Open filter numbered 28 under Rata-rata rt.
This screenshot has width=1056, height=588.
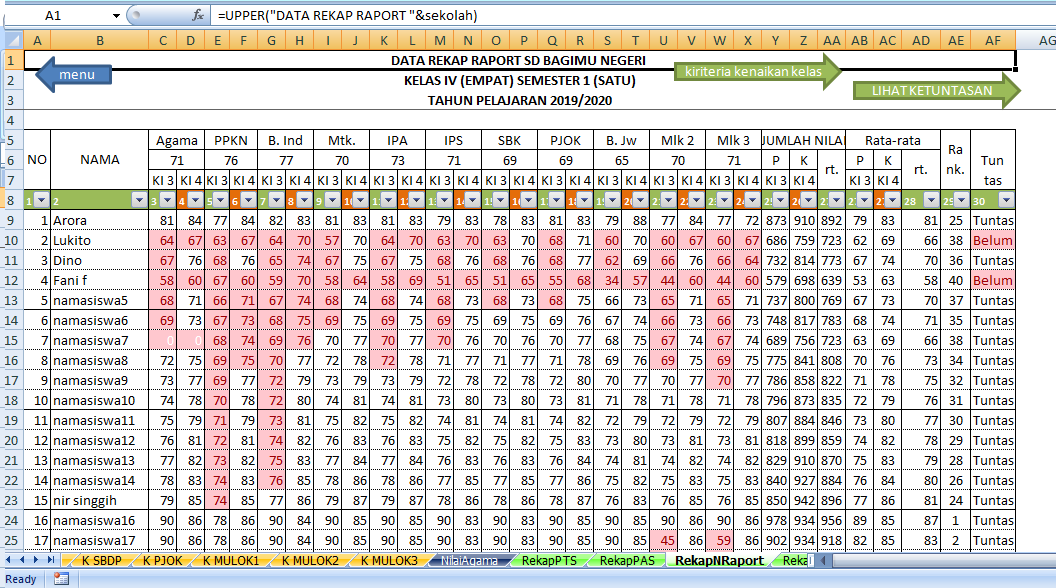tap(931, 200)
